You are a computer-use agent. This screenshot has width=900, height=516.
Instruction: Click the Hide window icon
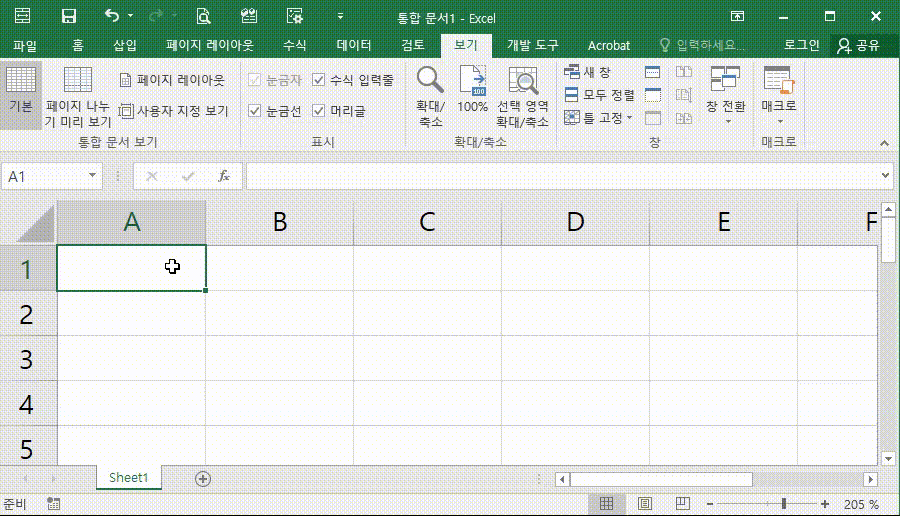(x=653, y=95)
